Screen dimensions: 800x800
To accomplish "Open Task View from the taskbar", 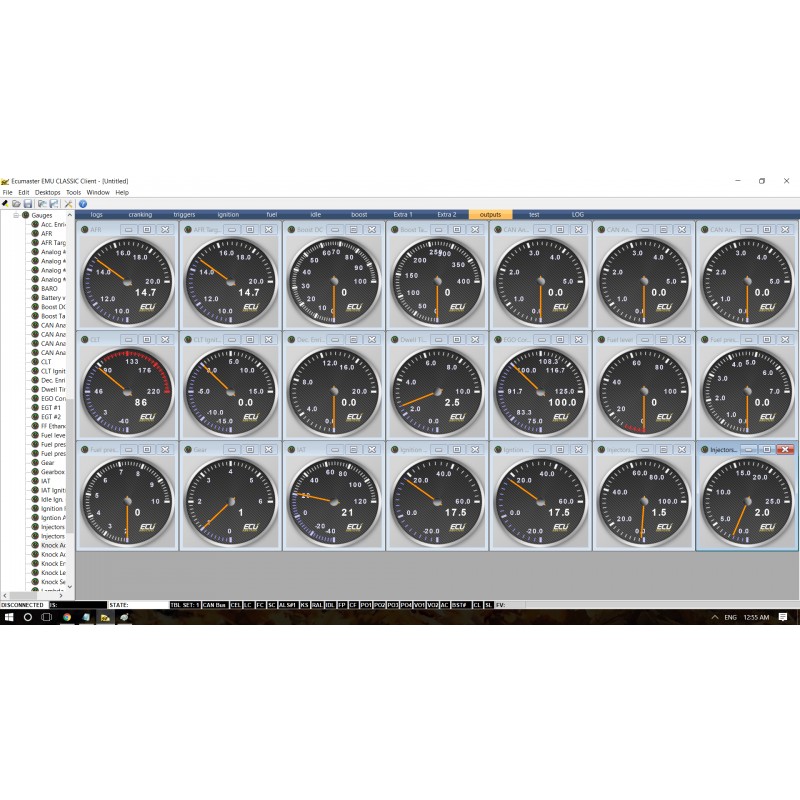I will [x=46, y=617].
